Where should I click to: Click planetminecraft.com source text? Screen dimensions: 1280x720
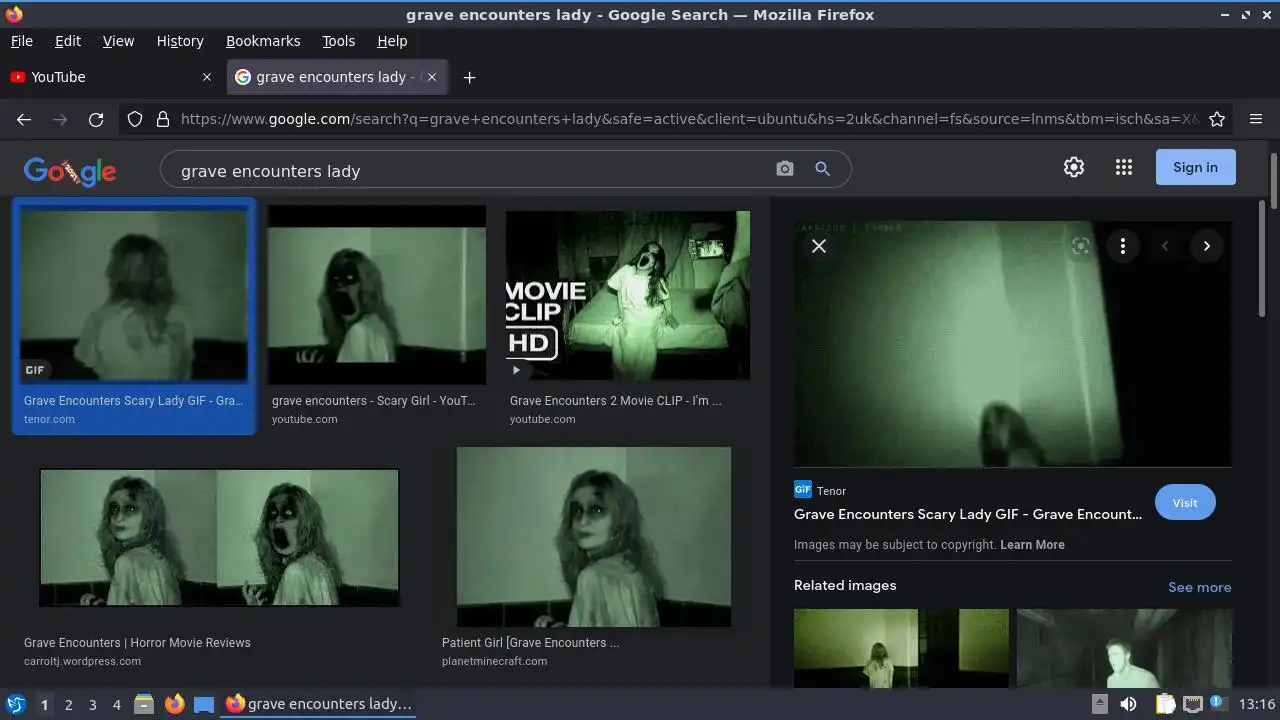pos(495,661)
